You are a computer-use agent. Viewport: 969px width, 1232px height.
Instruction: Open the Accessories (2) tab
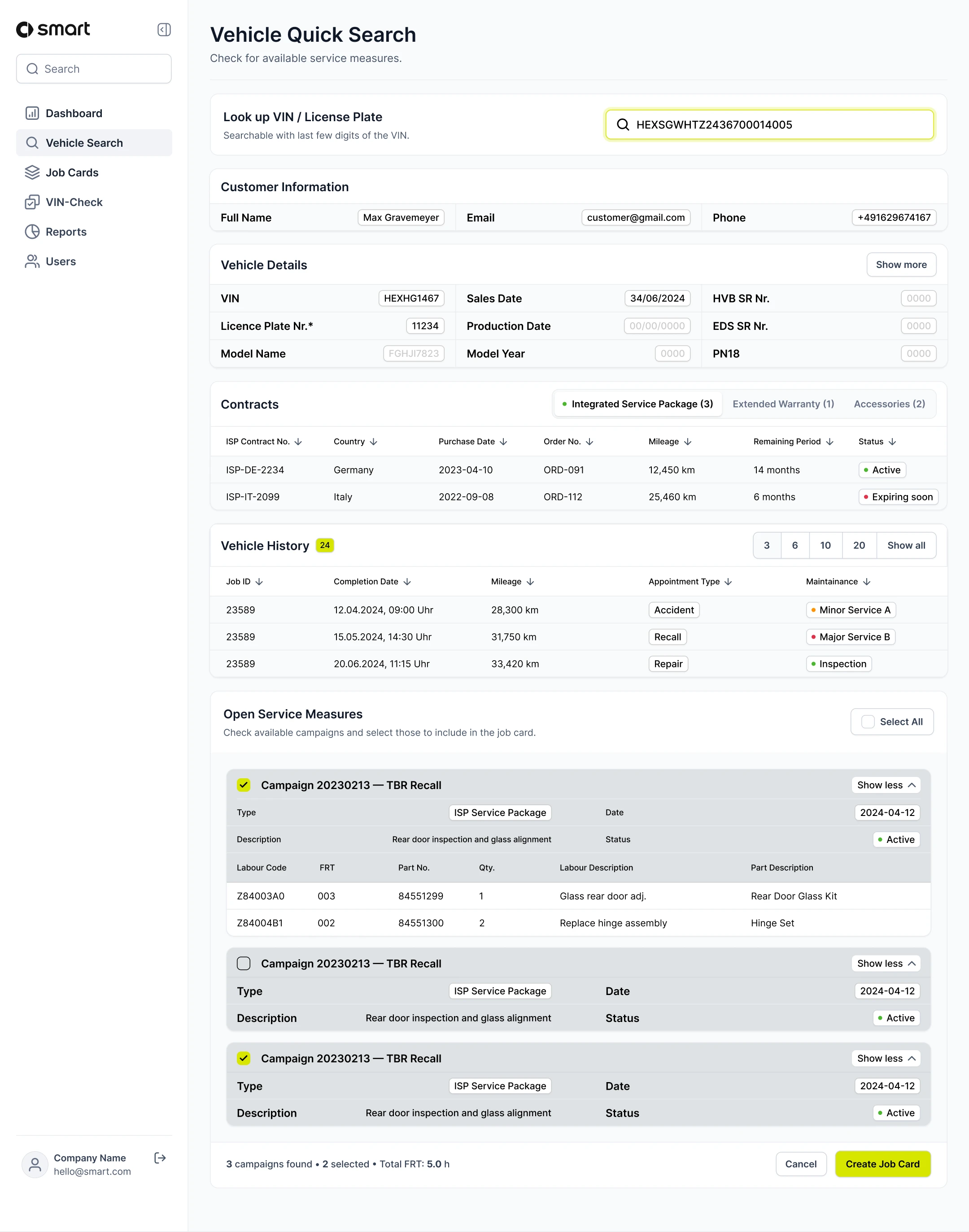(889, 404)
